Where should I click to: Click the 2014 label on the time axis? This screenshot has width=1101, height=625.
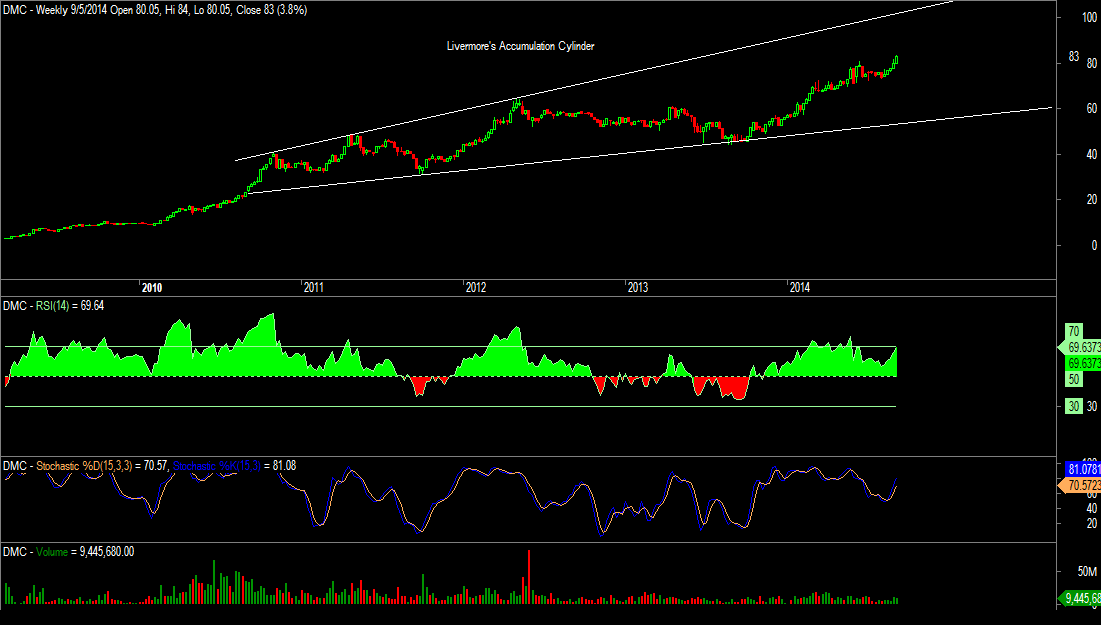click(x=799, y=286)
